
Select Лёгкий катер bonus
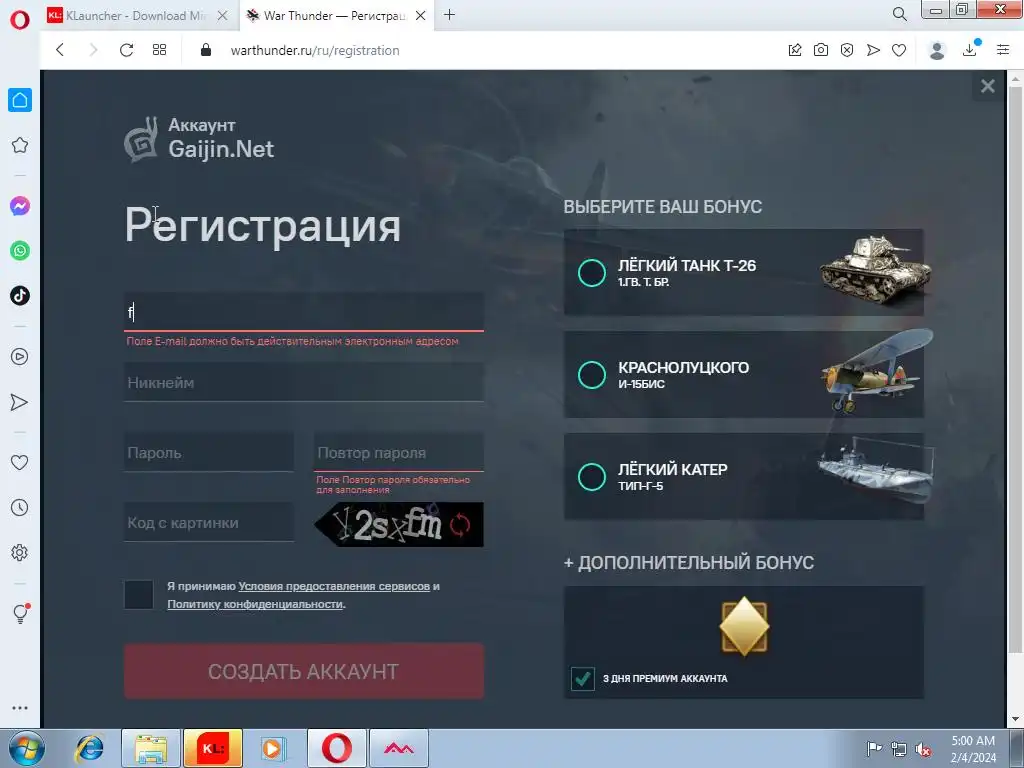(592, 477)
